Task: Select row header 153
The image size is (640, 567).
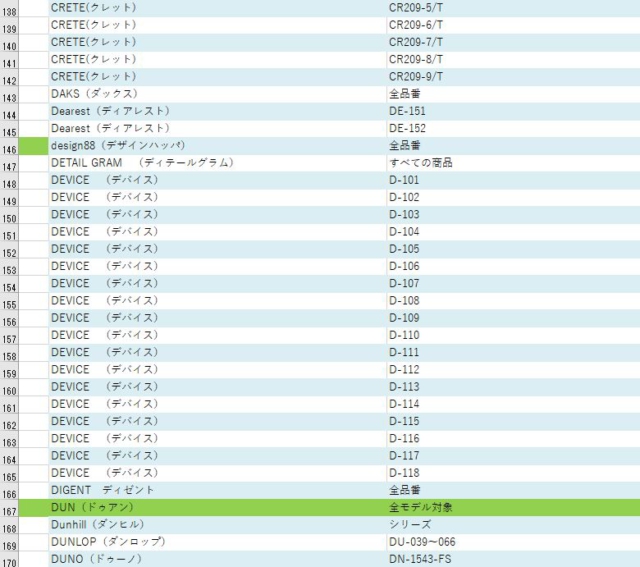Action: 9,267
